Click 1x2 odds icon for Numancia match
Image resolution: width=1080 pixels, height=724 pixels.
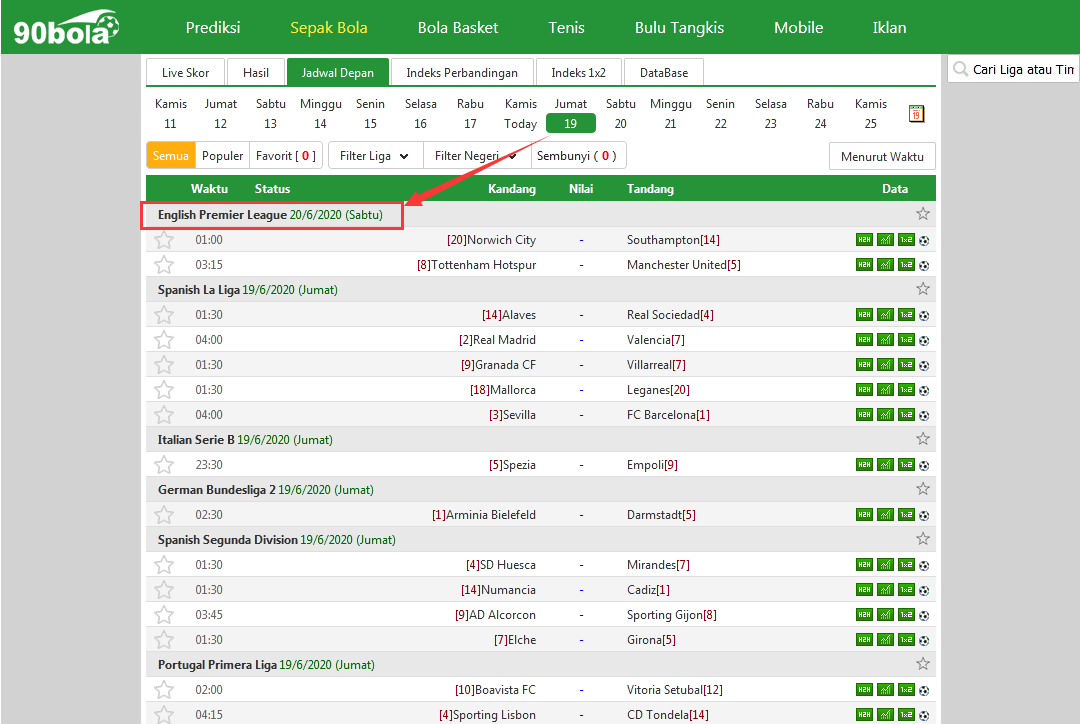point(906,590)
